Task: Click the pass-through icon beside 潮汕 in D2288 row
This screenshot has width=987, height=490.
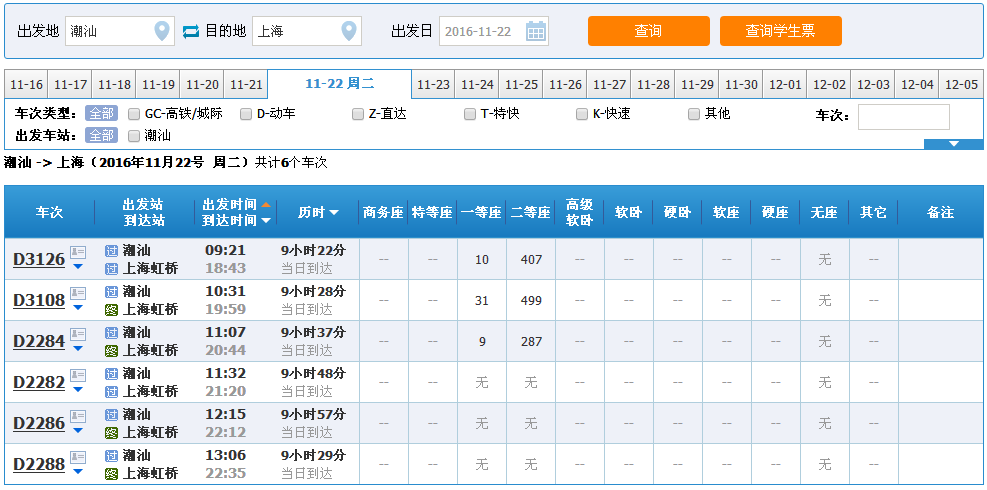Action: point(111,455)
